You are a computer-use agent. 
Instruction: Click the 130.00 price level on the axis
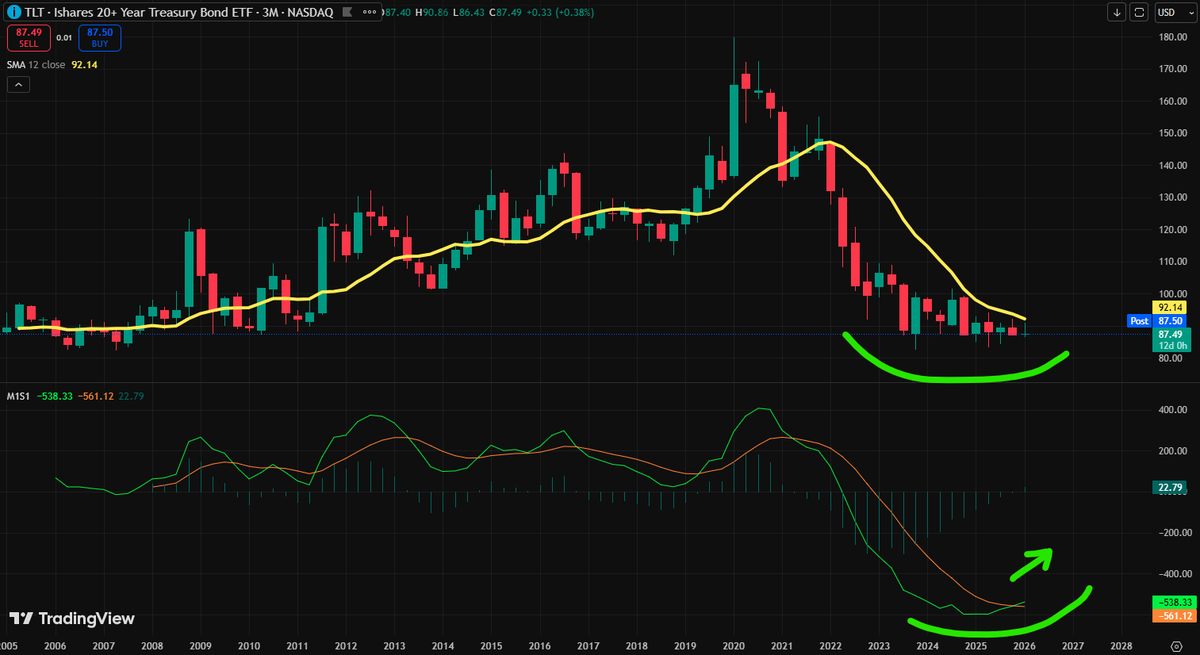tap(1172, 197)
